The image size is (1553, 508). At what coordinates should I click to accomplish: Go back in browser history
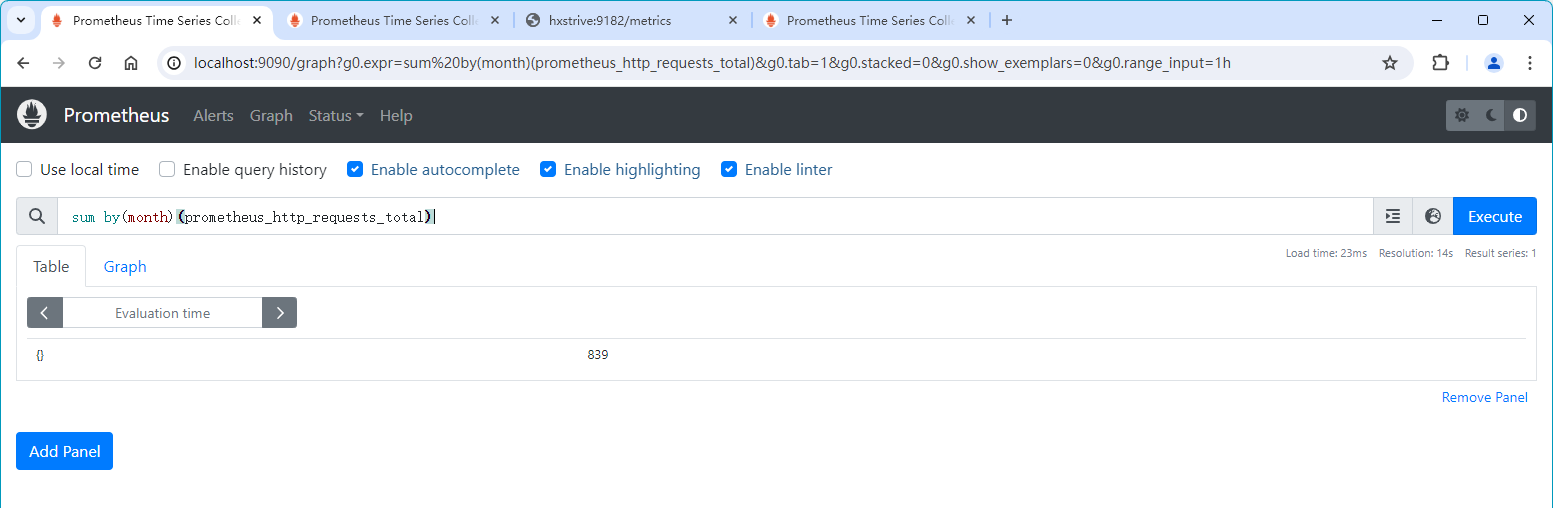(x=24, y=63)
